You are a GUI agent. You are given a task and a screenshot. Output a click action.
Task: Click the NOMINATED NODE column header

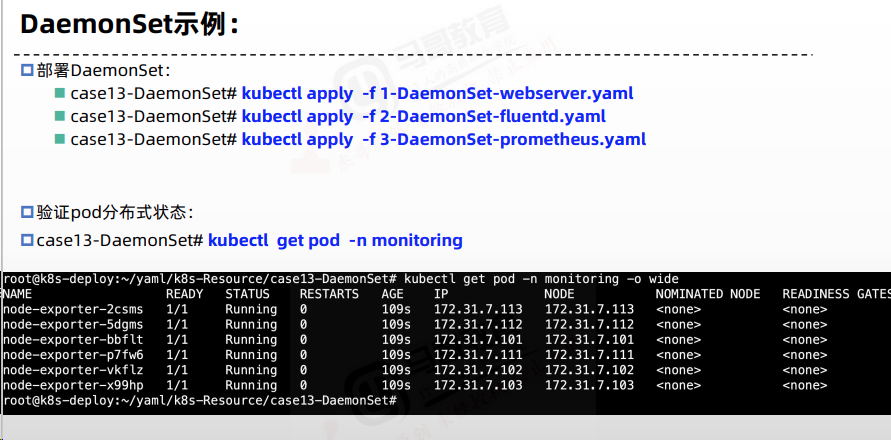point(707,294)
